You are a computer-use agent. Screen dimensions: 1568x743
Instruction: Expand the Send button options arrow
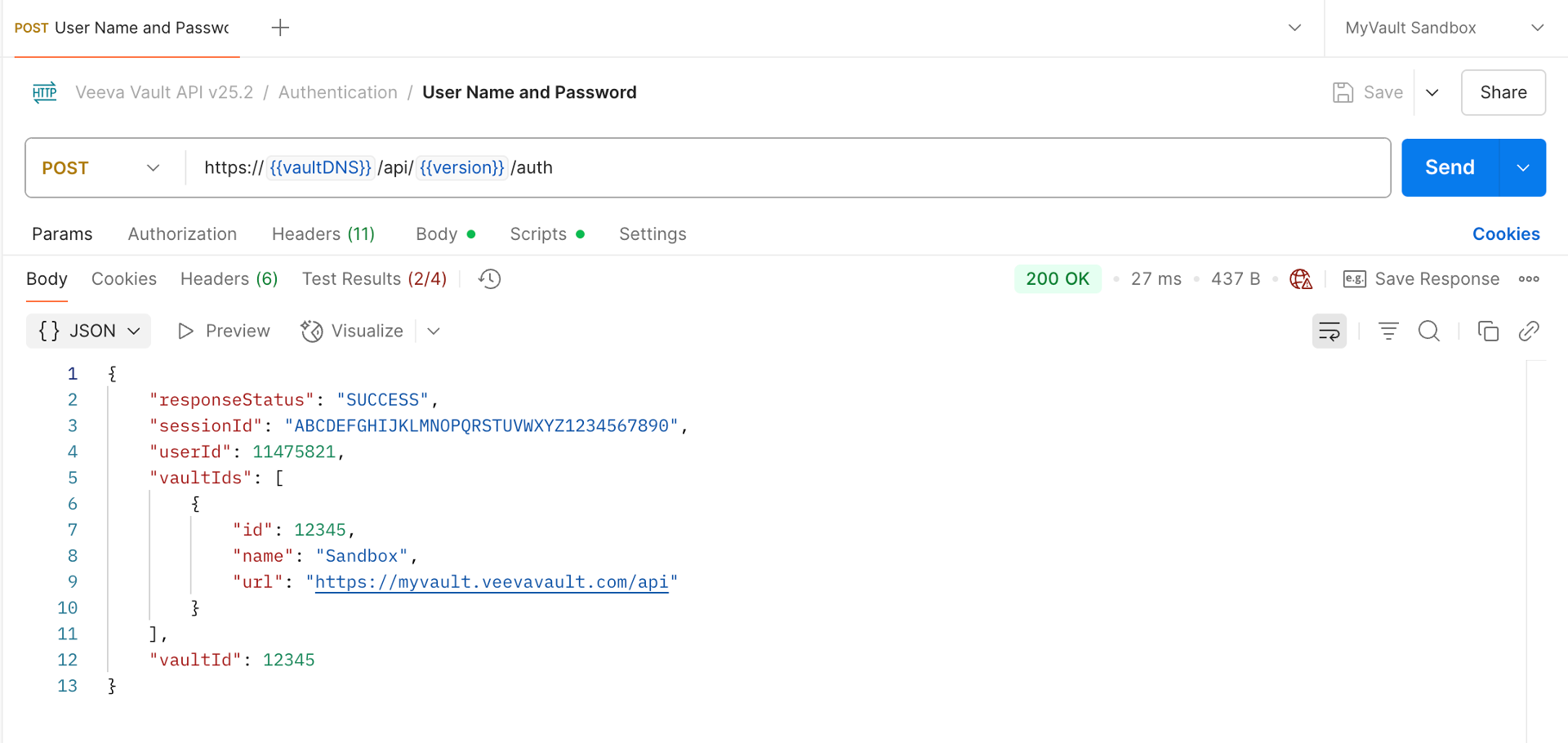[1522, 168]
